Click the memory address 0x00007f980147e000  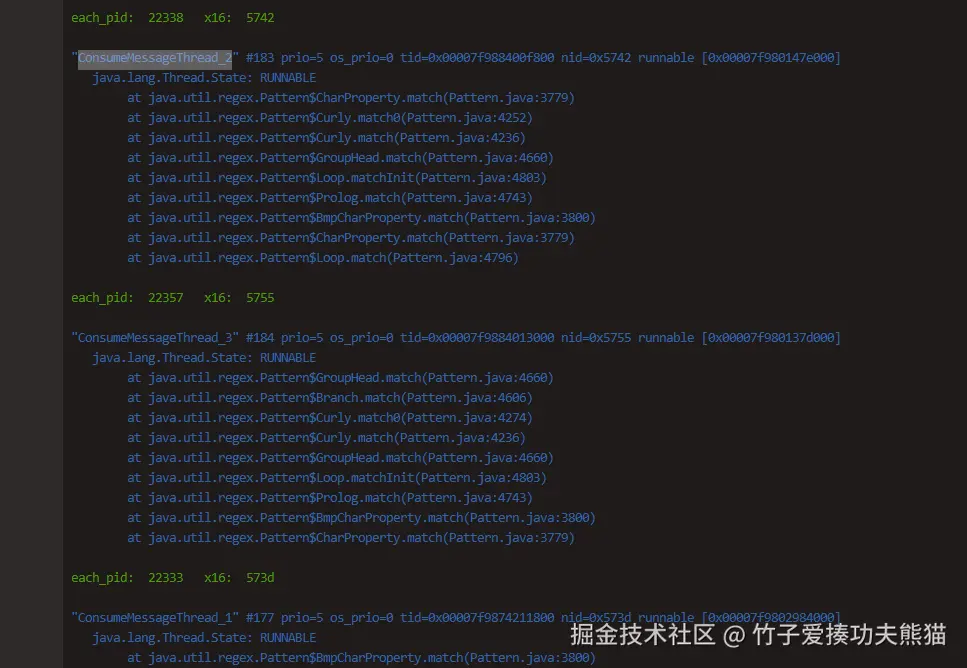770,57
